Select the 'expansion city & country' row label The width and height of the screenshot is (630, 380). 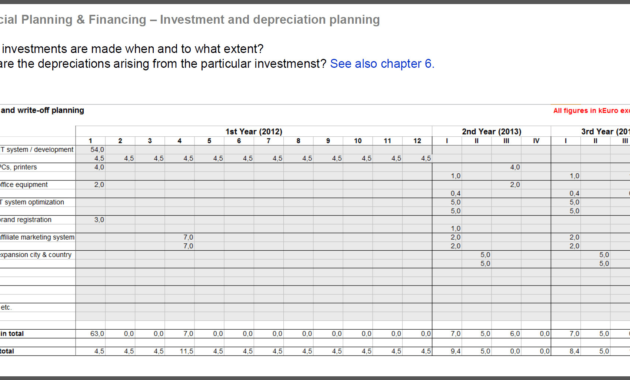click(x=36, y=255)
